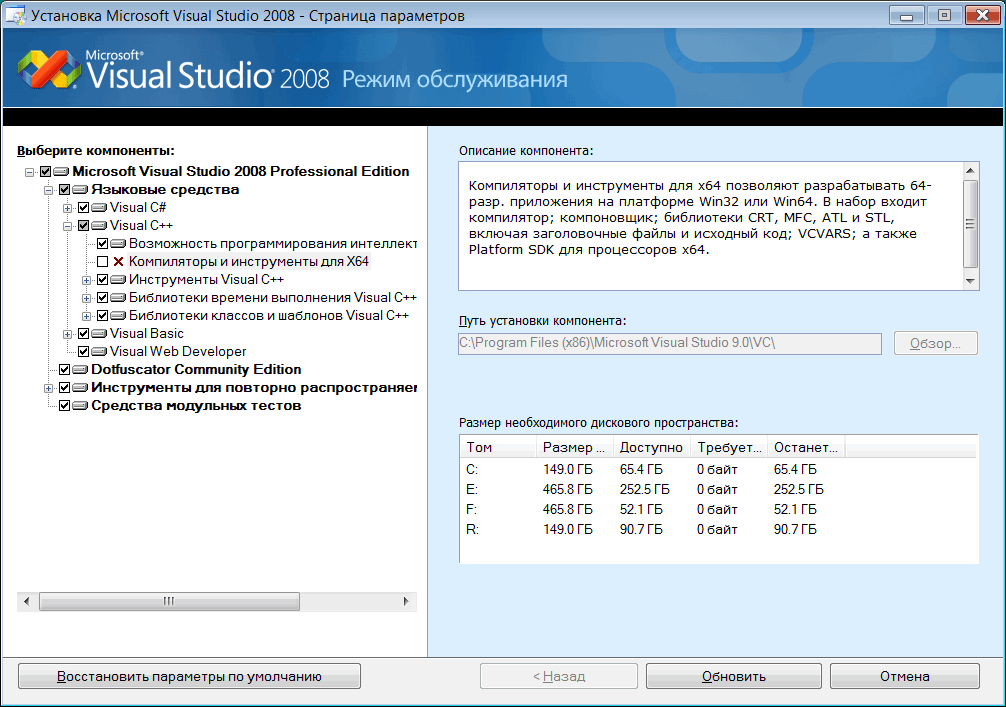Click the Обновить button
Viewport: 1006px width, 707px height.
click(734, 676)
